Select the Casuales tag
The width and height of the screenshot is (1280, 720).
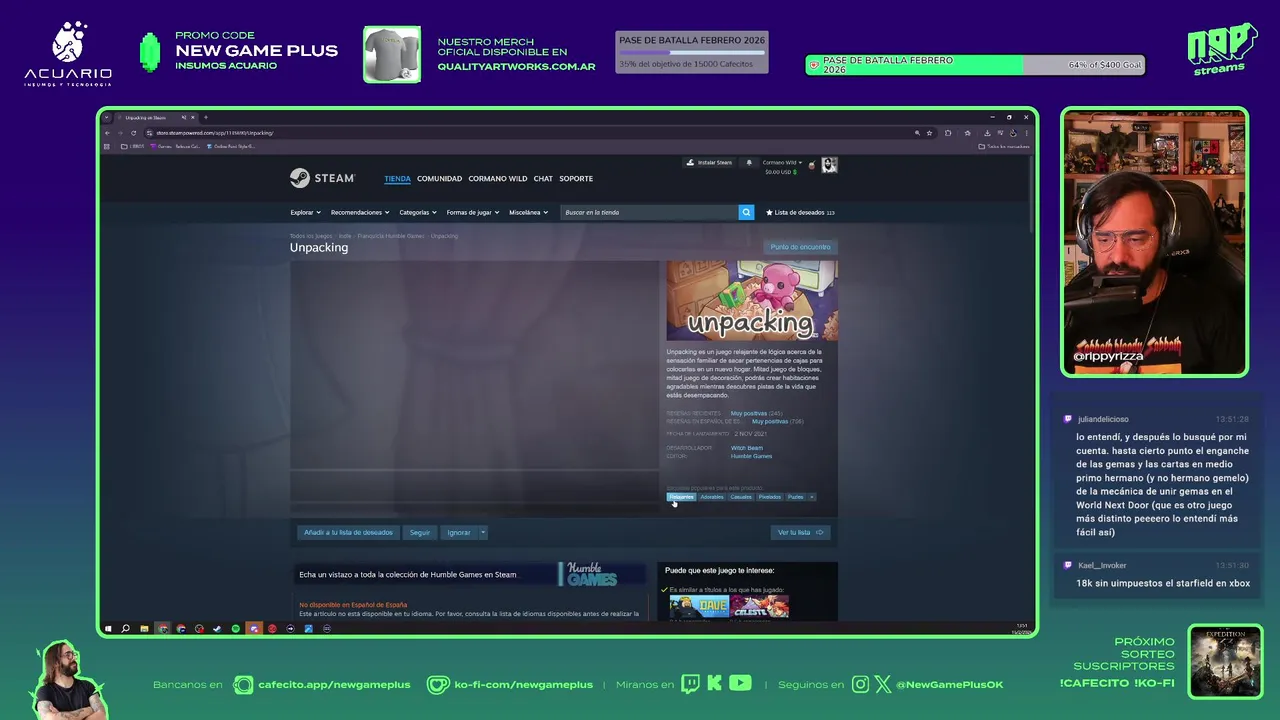tap(741, 497)
